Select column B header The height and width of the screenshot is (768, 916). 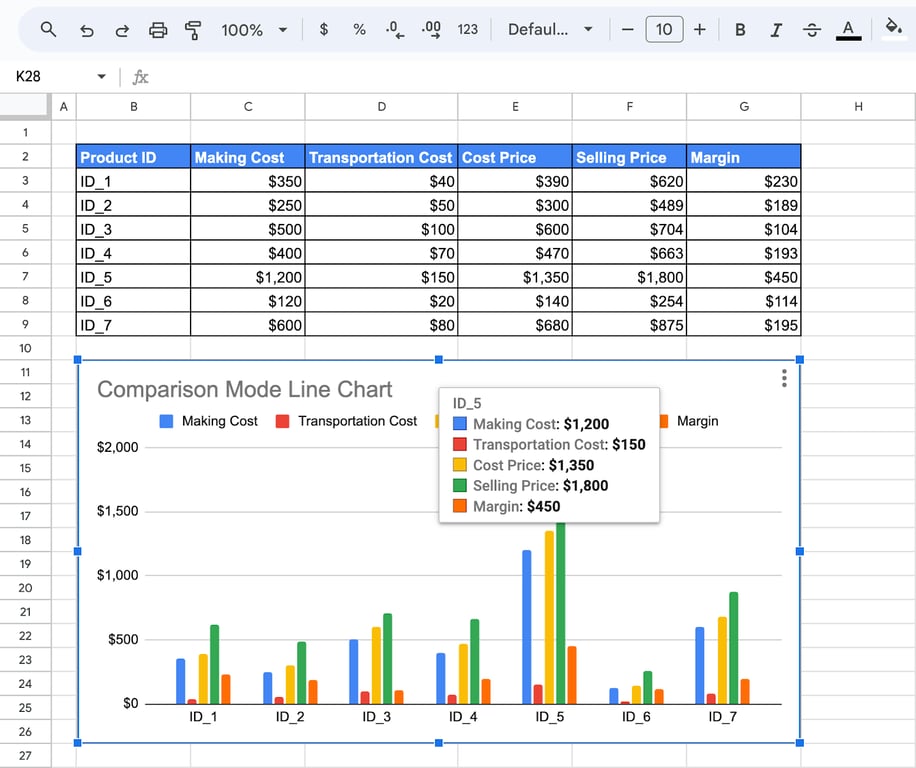[x=133, y=106]
